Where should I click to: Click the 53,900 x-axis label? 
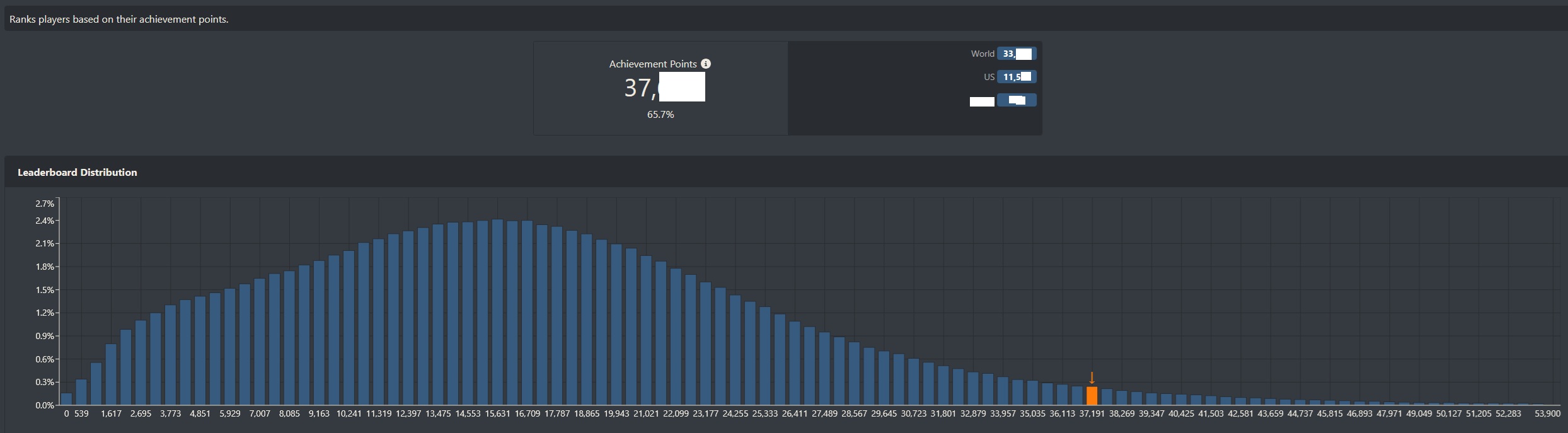(x=1548, y=413)
